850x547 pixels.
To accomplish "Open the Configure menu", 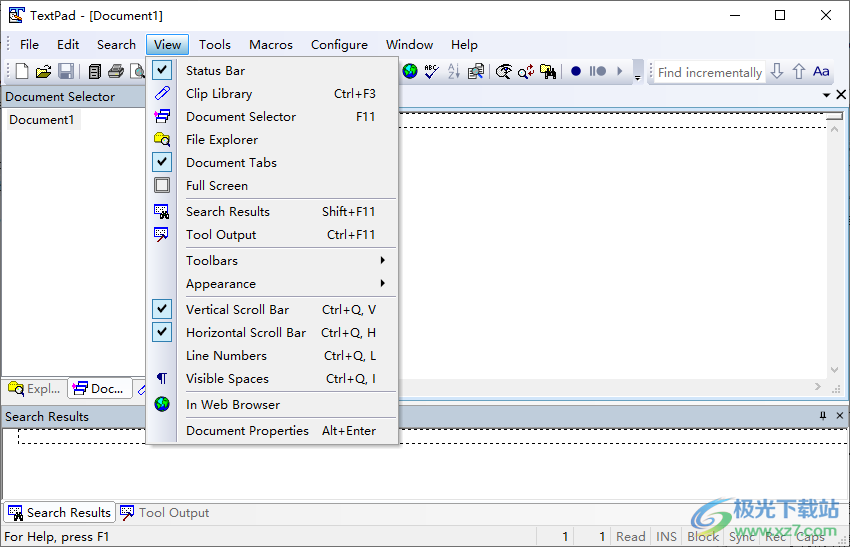I will [339, 44].
